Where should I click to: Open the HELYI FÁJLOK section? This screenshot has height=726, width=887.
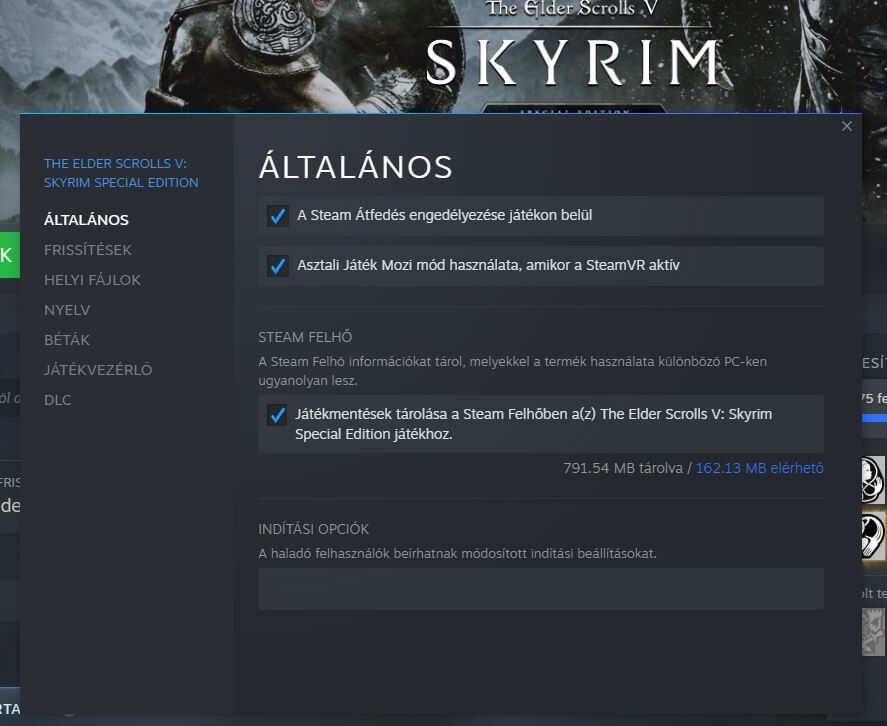click(92, 280)
